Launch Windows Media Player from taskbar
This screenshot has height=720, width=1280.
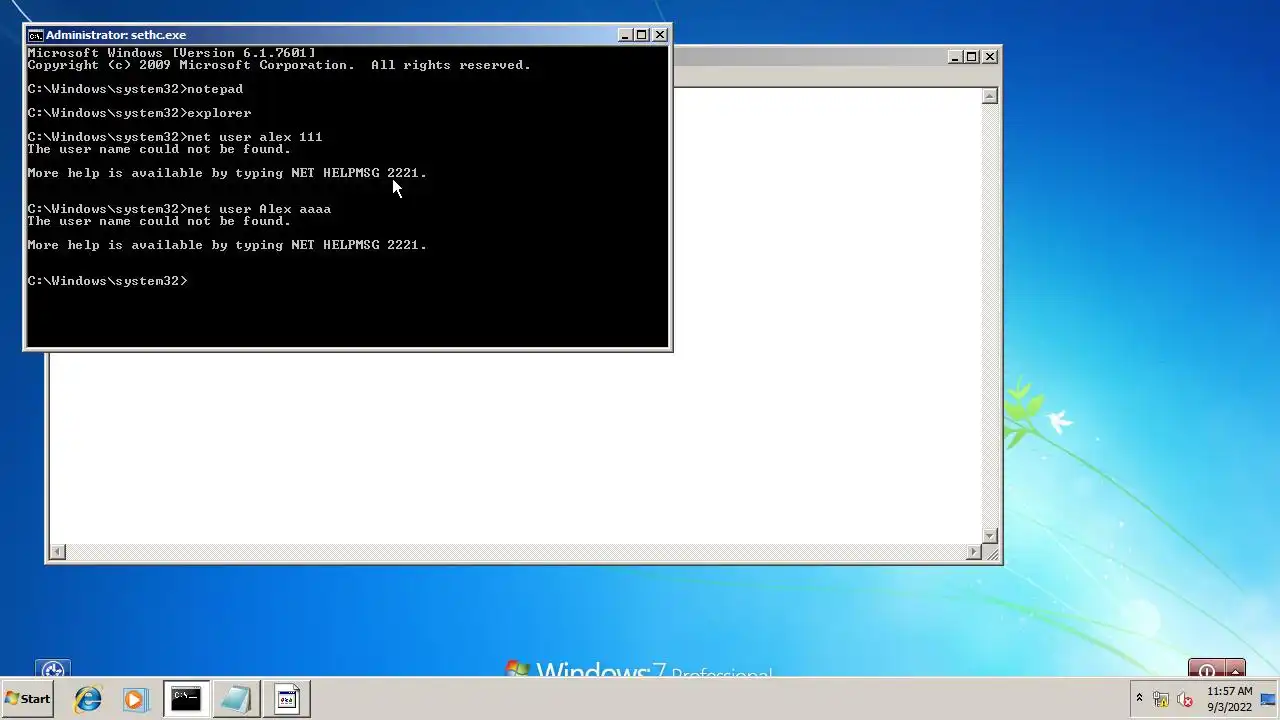(135, 699)
